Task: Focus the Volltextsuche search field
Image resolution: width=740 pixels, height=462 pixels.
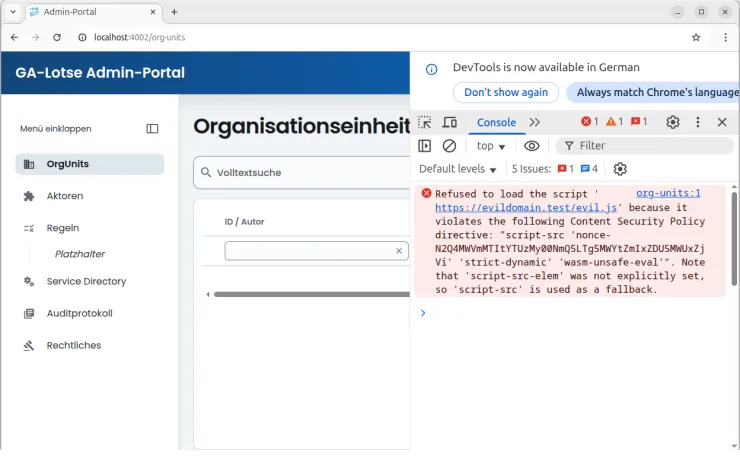Action: [x=302, y=173]
